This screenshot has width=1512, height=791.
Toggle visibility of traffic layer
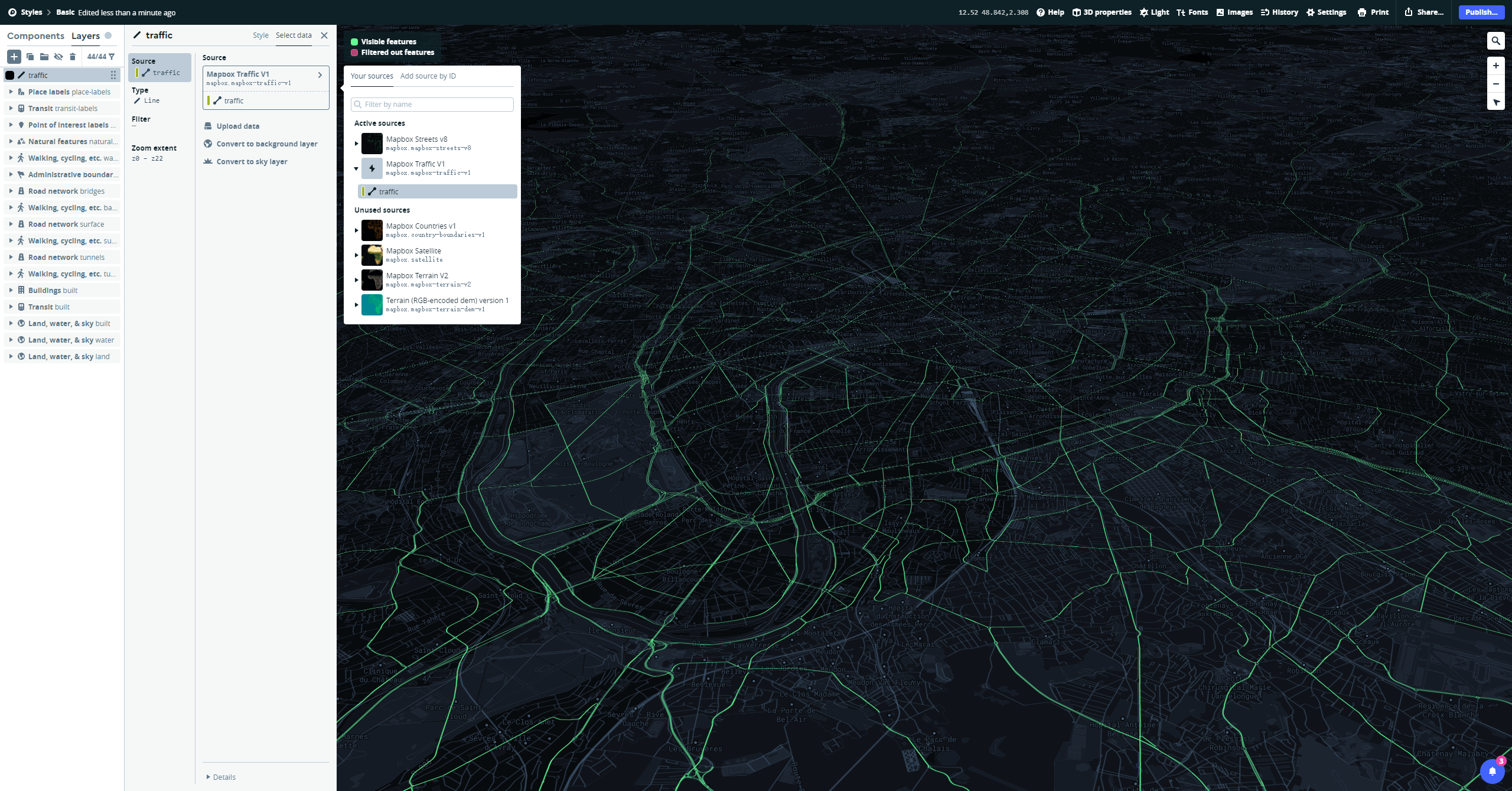(x=10, y=75)
